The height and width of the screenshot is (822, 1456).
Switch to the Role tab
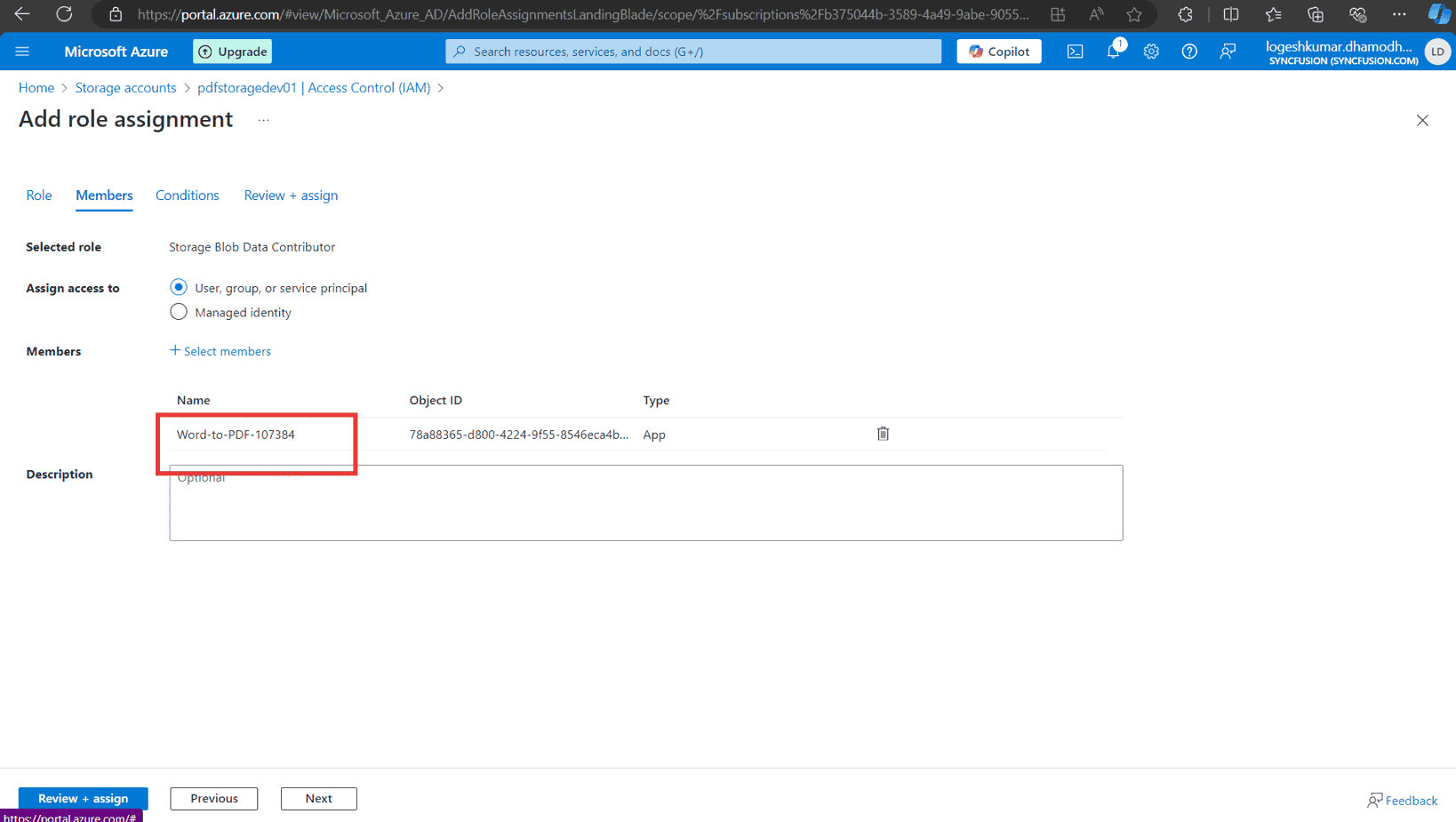coord(39,196)
